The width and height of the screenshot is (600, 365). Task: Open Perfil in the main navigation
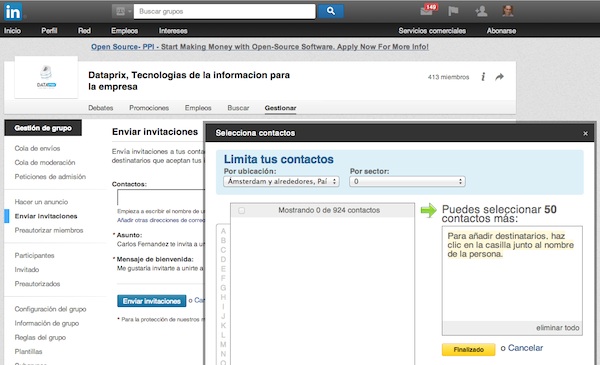point(49,31)
